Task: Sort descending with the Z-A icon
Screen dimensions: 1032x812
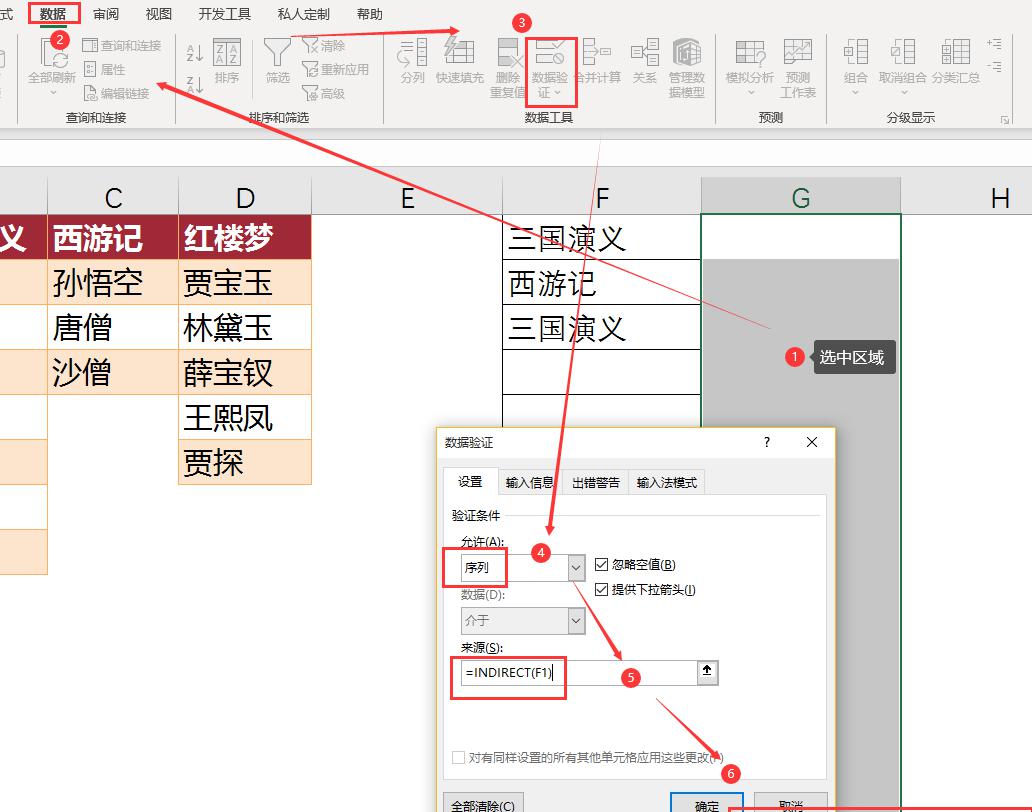Action: click(x=194, y=85)
